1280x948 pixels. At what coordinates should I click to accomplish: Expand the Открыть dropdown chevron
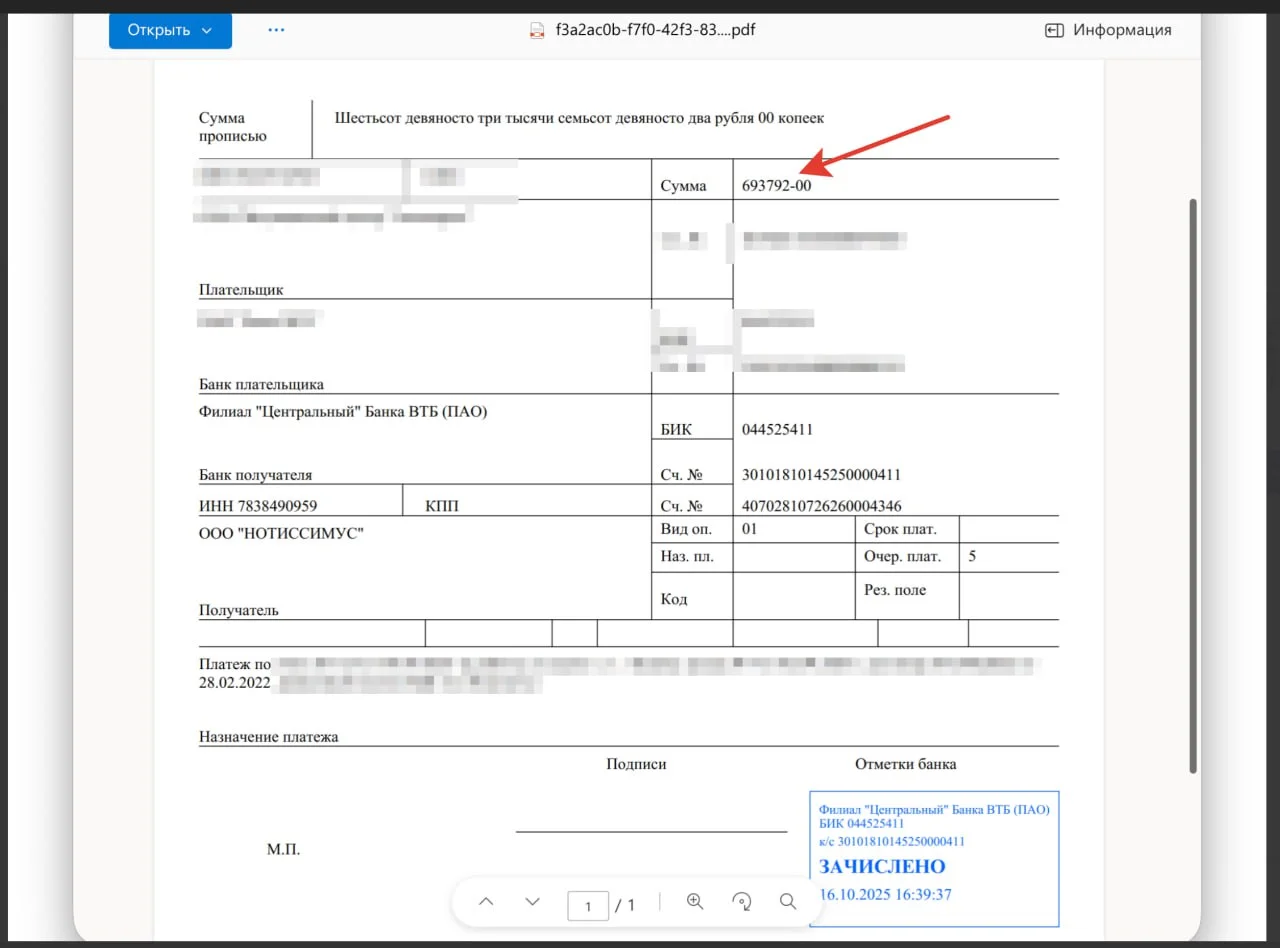point(207,30)
